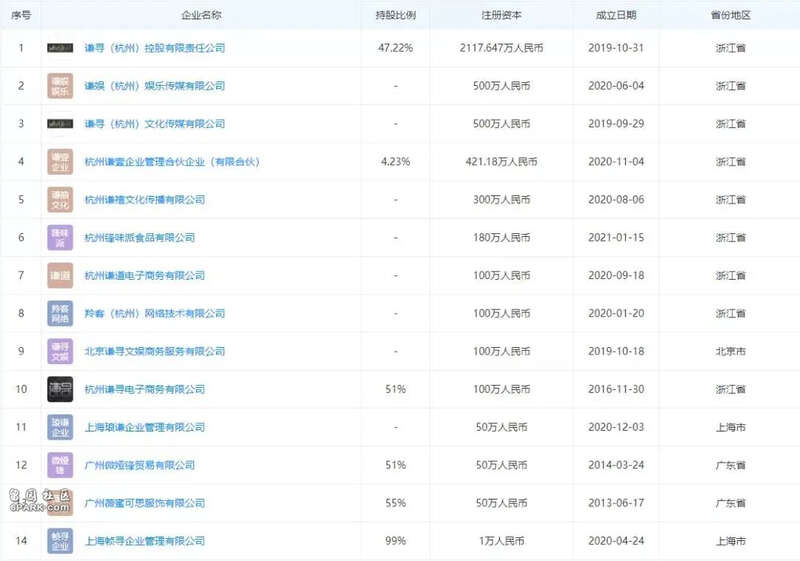Select the 99% shareholding cell
Image resolution: width=800 pixels, height=561 pixels.
(x=395, y=541)
